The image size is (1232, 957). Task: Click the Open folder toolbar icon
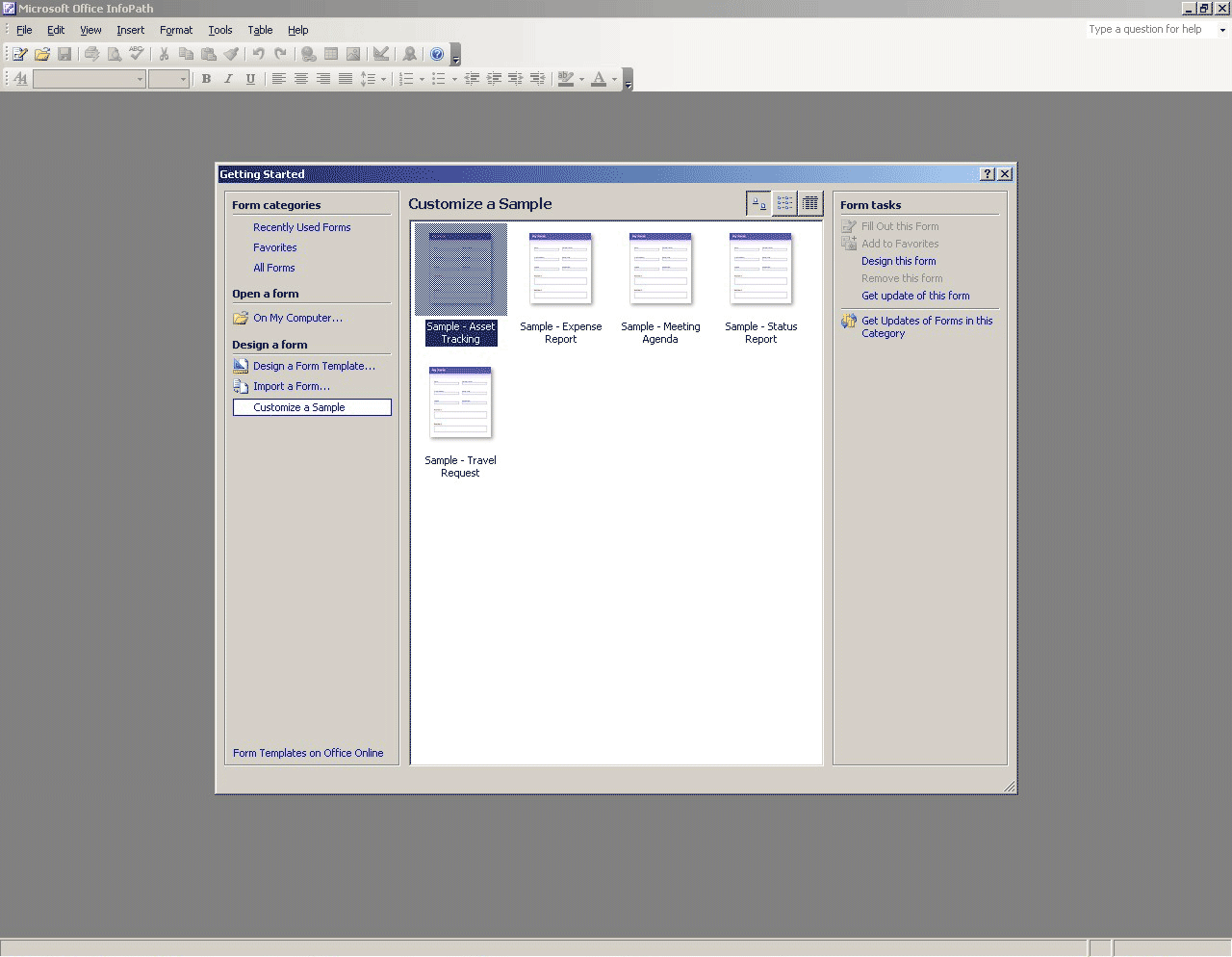coord(41,54)
